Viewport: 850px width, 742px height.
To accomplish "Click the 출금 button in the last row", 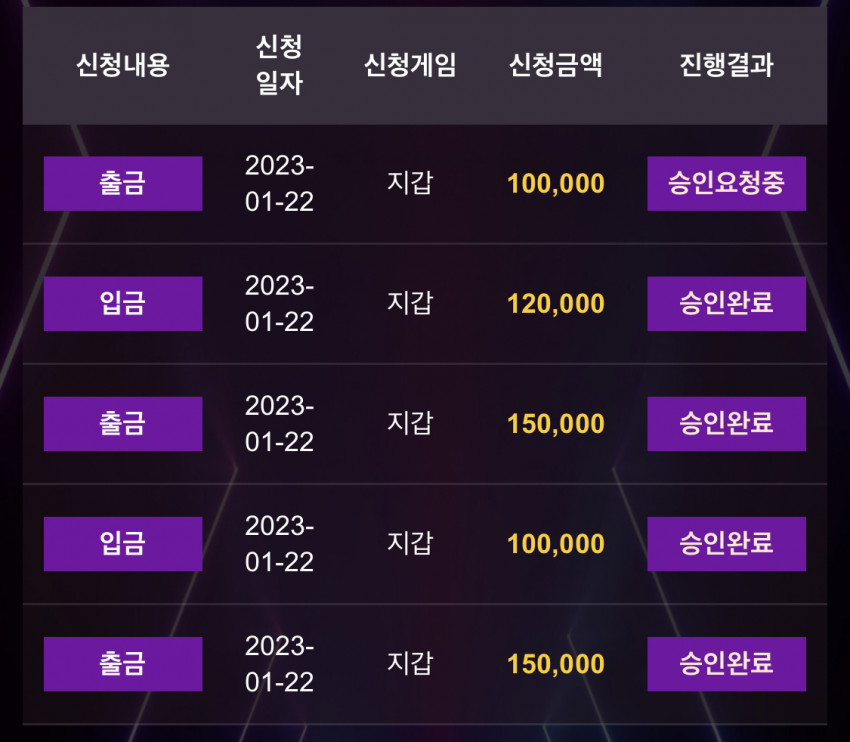I will pos(123,664).
